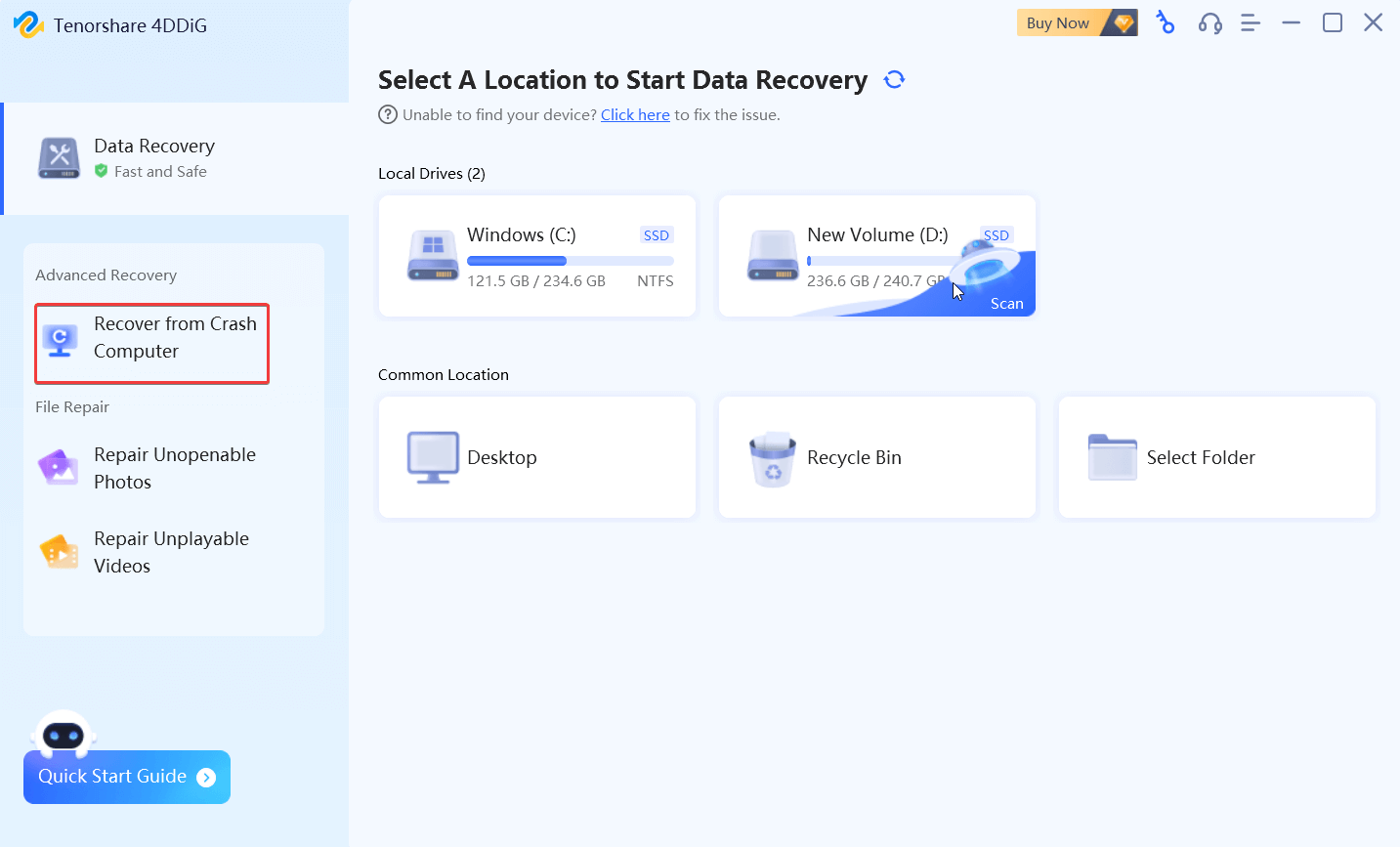Image resolution: width=1400 pixels, height=847 pixels.
Task: Select the Windows (C:) drive card
Action: point(537,256)
